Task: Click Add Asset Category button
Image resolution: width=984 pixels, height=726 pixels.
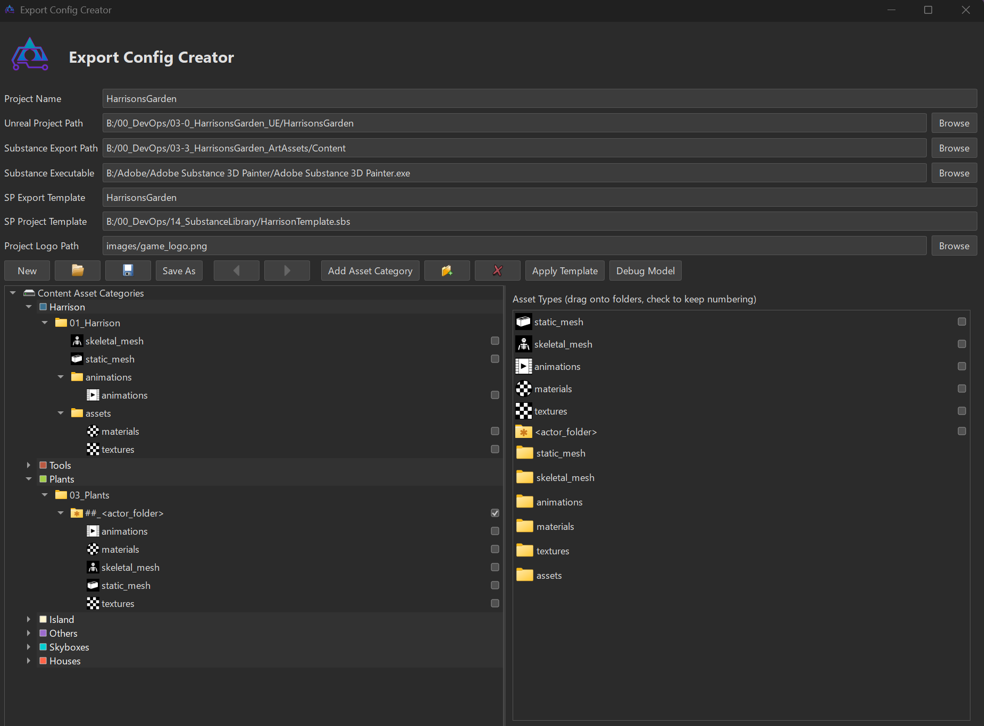Action: pos(370,270)
